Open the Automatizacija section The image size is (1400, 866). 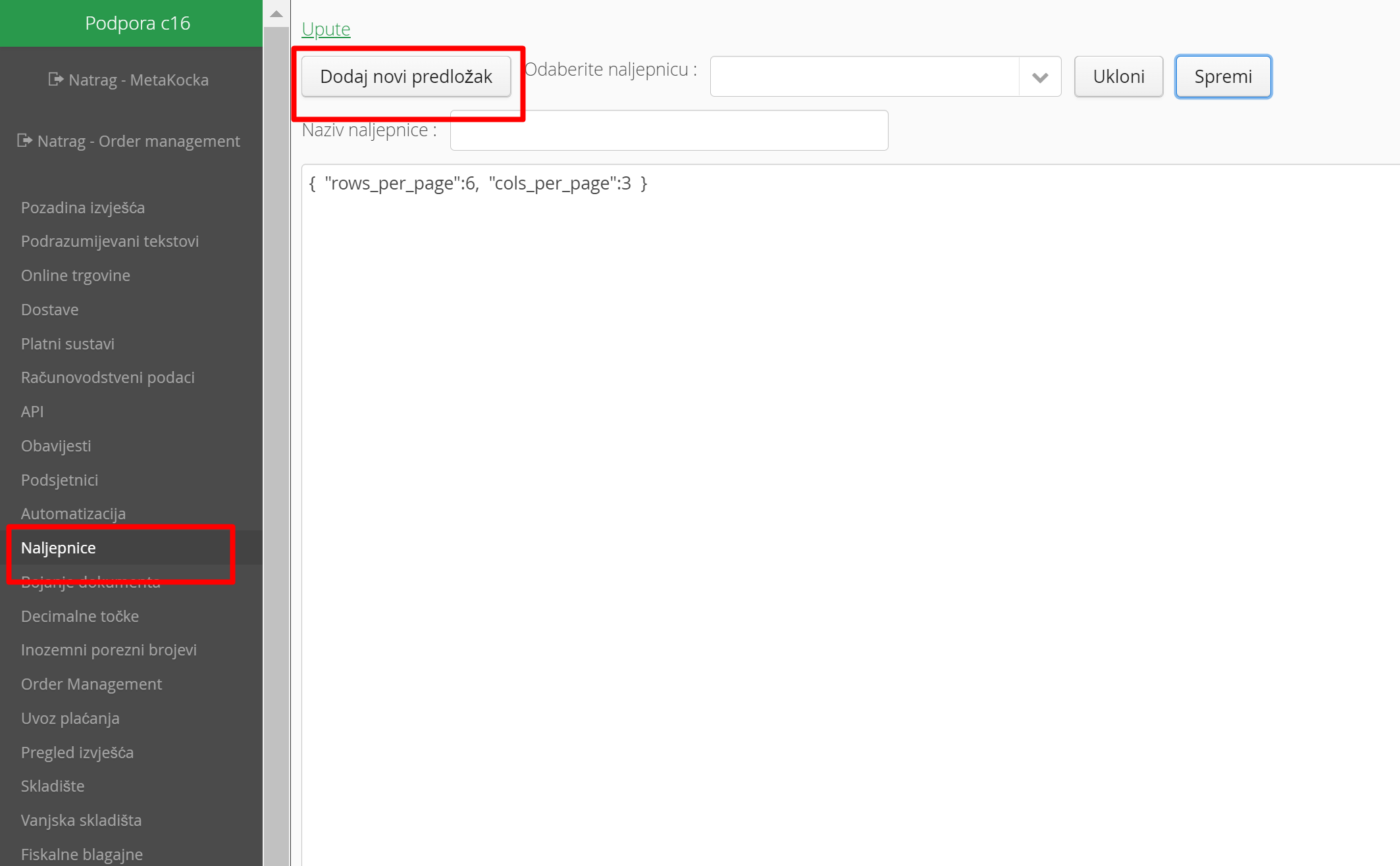coord(73,513)
